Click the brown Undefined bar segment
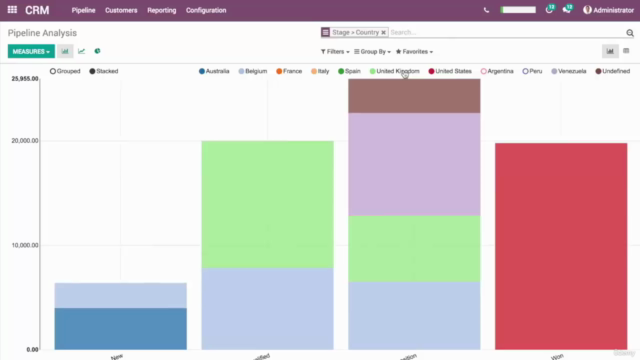The image size is (640, 360). pos(414,96)
